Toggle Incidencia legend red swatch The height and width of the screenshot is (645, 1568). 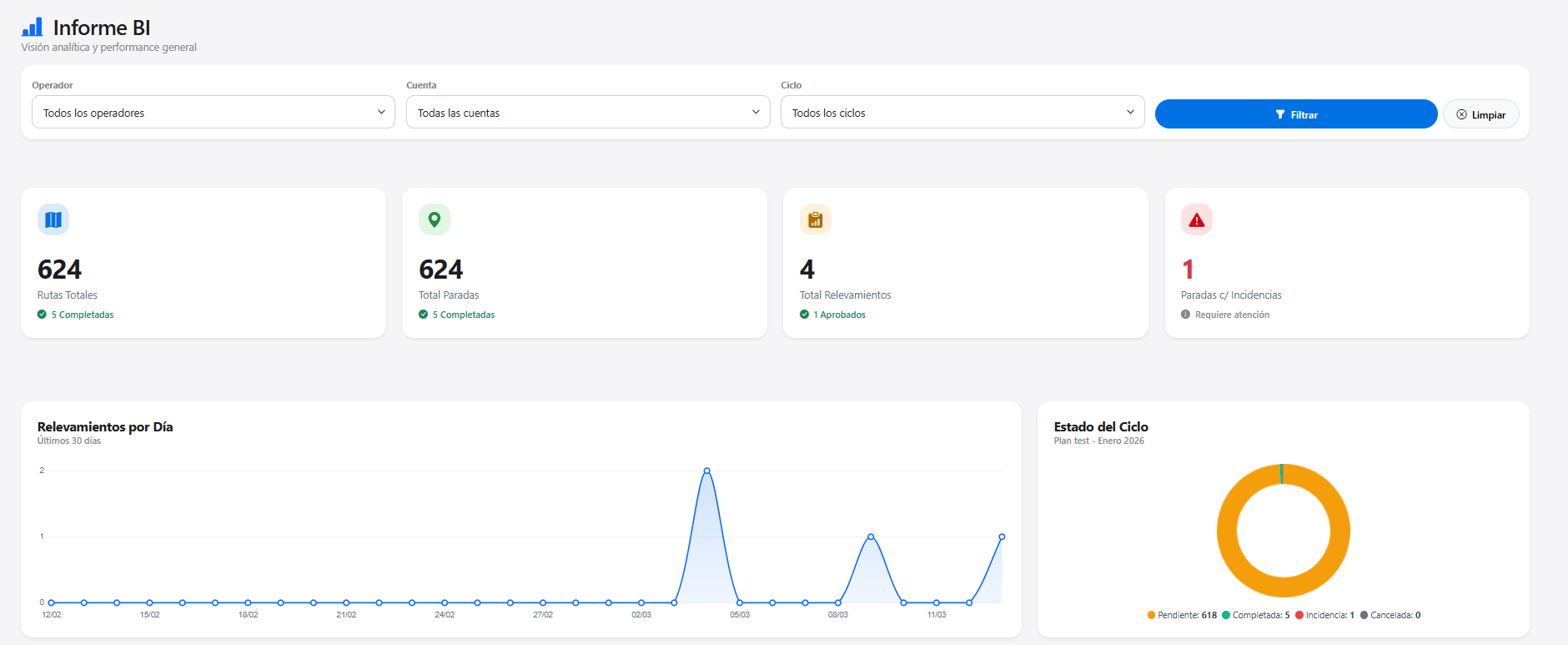click(x=1299, y=615)
